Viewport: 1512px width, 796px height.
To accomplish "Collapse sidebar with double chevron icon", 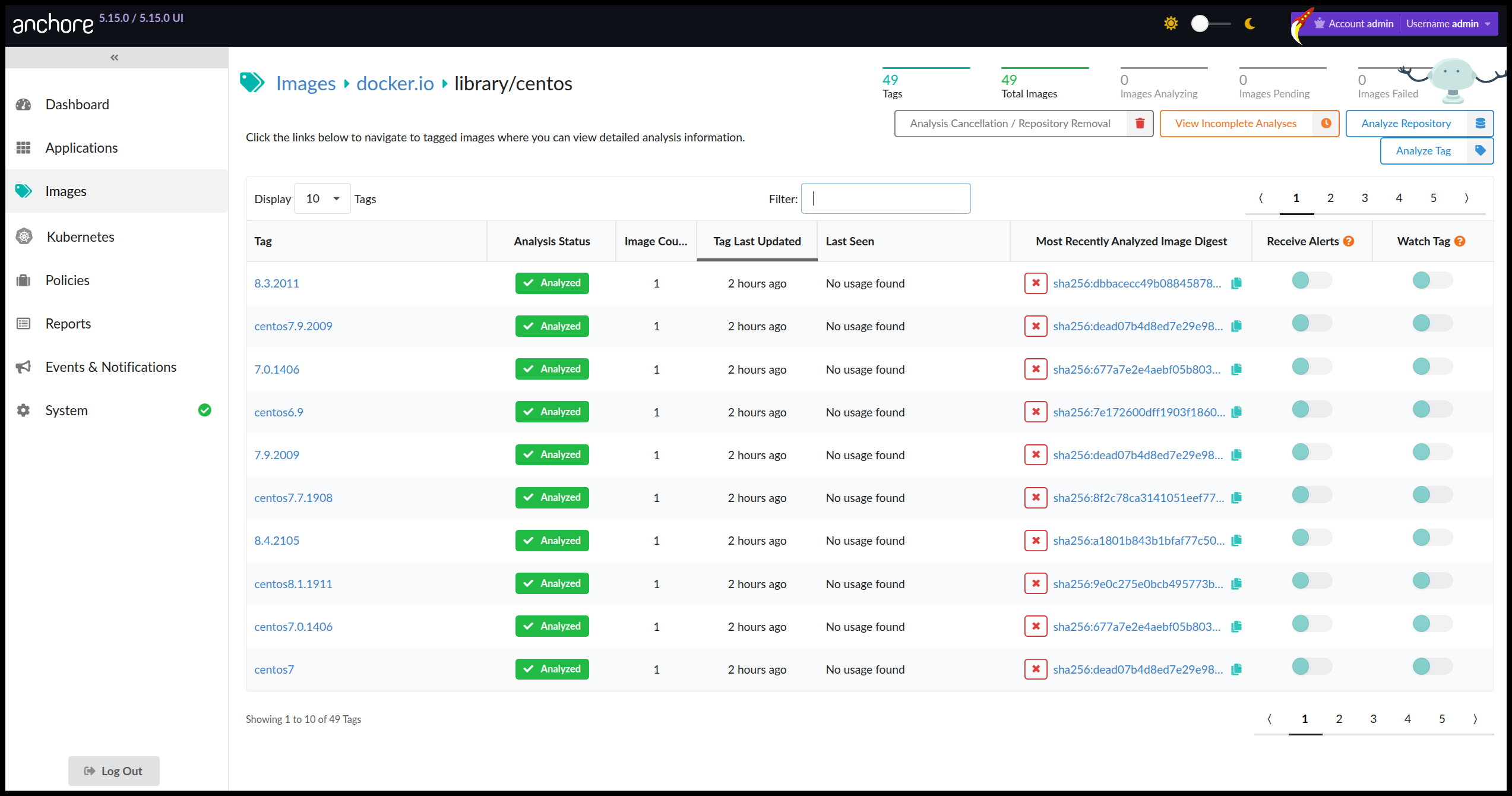I will (115, 58).
